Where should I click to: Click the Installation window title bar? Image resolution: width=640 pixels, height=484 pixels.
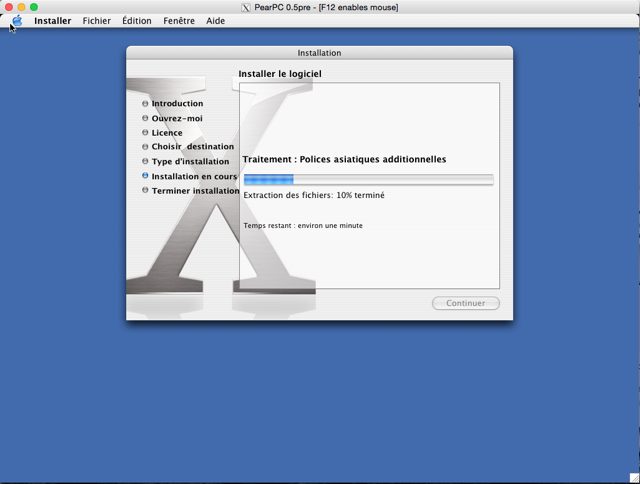320,53
